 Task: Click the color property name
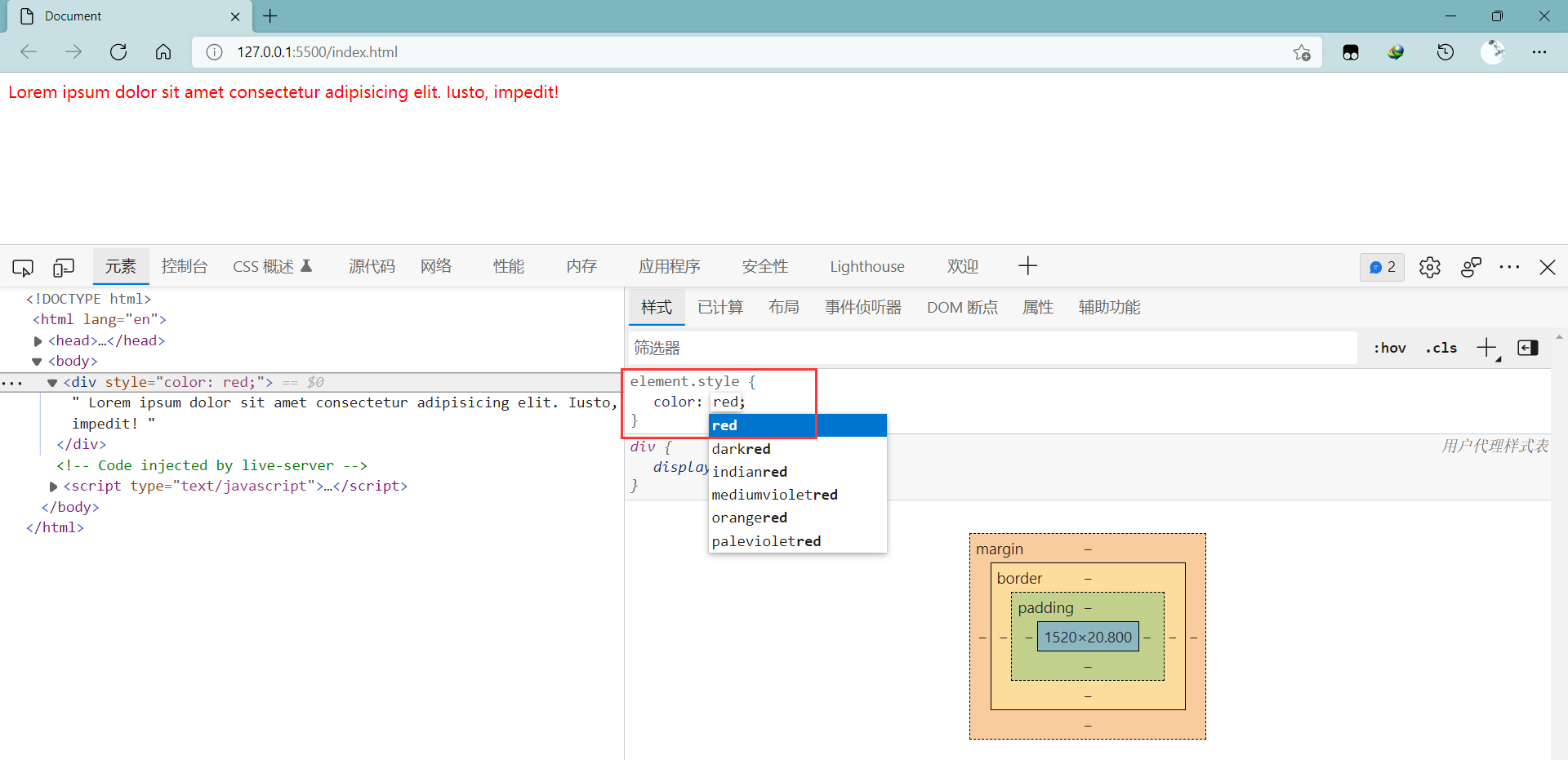[x=674, y=402]
